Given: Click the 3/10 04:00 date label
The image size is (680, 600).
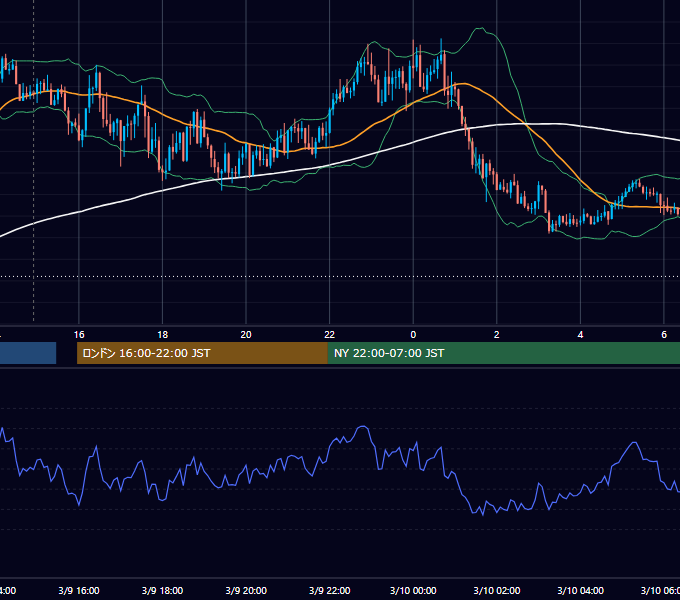Looking at the screenshot, I should pos(580,591).
